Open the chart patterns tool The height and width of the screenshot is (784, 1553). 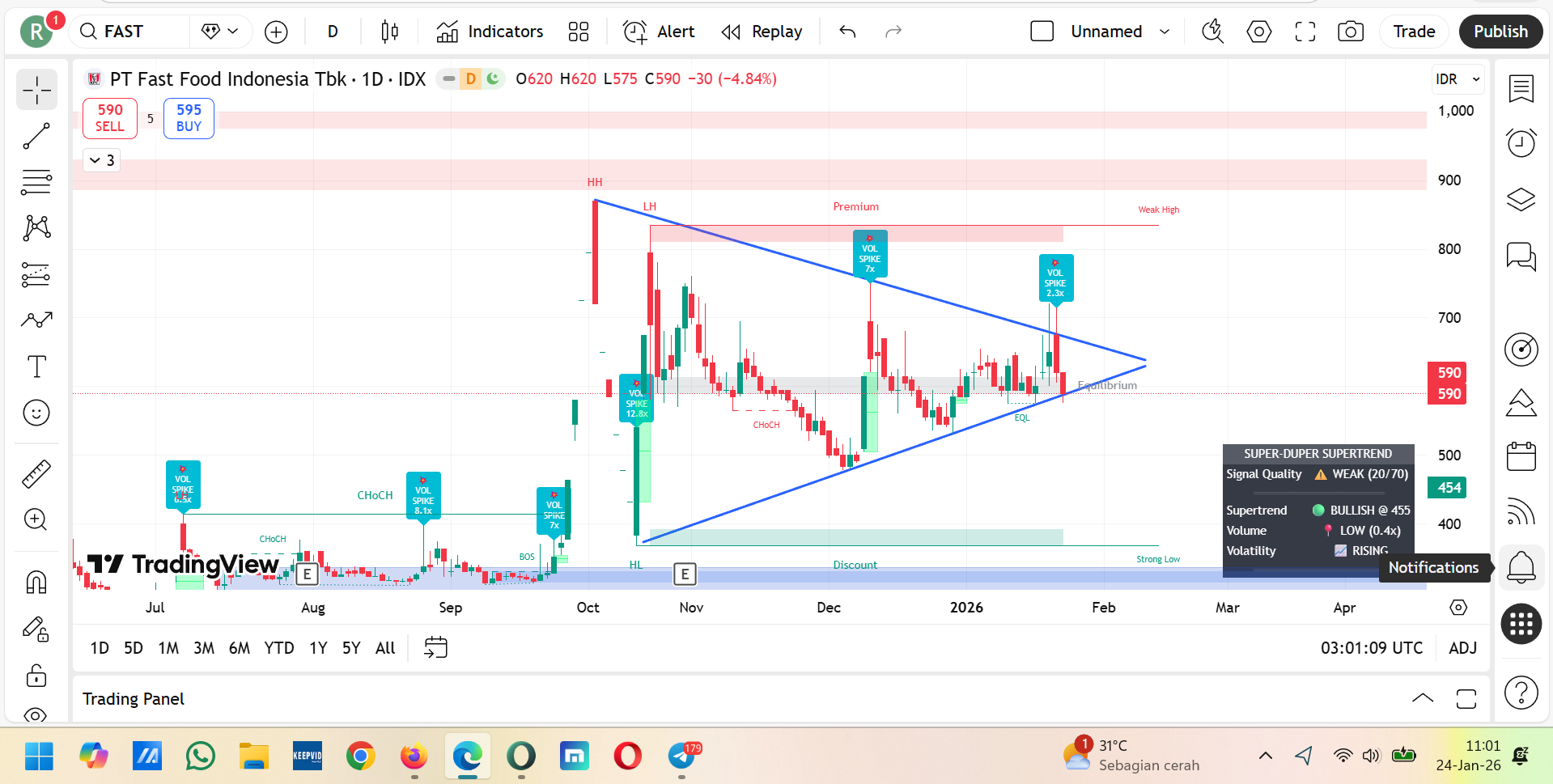pyautogui.click(x=36, y=228)
